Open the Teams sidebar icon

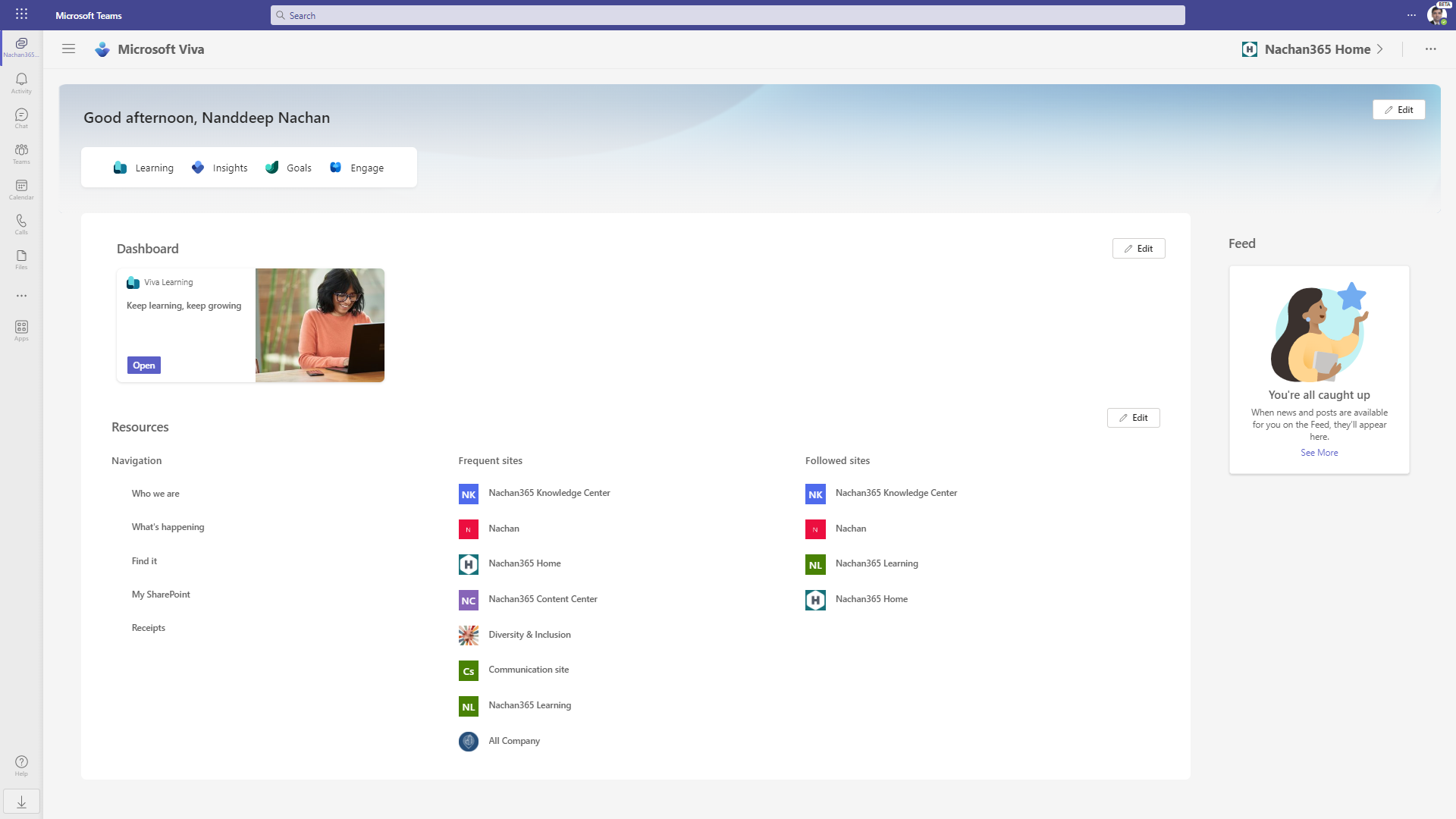point(21,153)
